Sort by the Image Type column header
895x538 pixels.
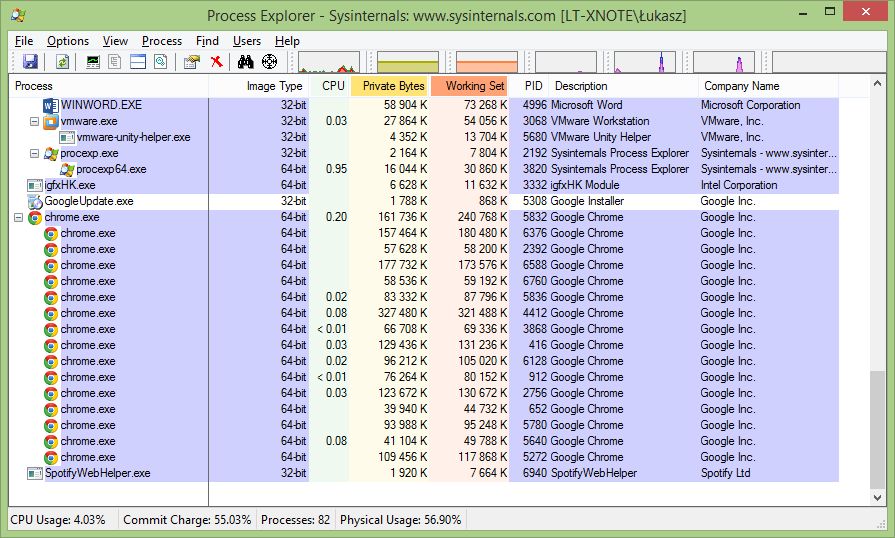259,86
